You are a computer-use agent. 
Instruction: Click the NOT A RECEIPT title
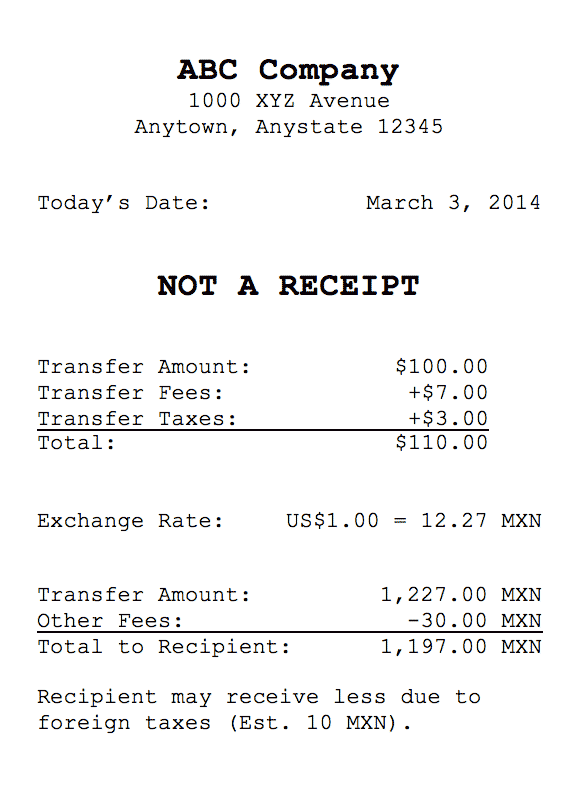[288, 286]
